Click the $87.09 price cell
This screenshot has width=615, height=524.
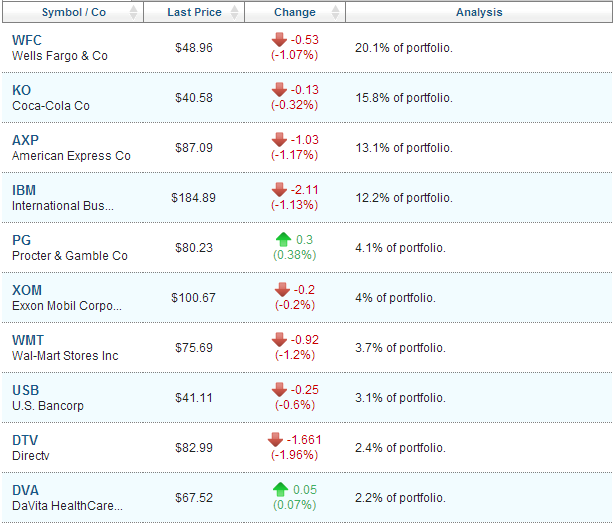click(x=194, y=148)
